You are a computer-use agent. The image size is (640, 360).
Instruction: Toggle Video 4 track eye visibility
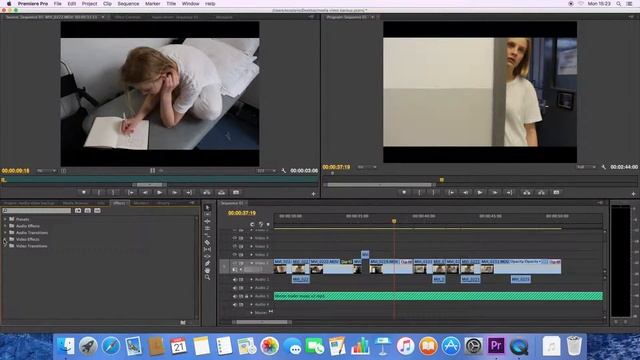pos(235,238)
